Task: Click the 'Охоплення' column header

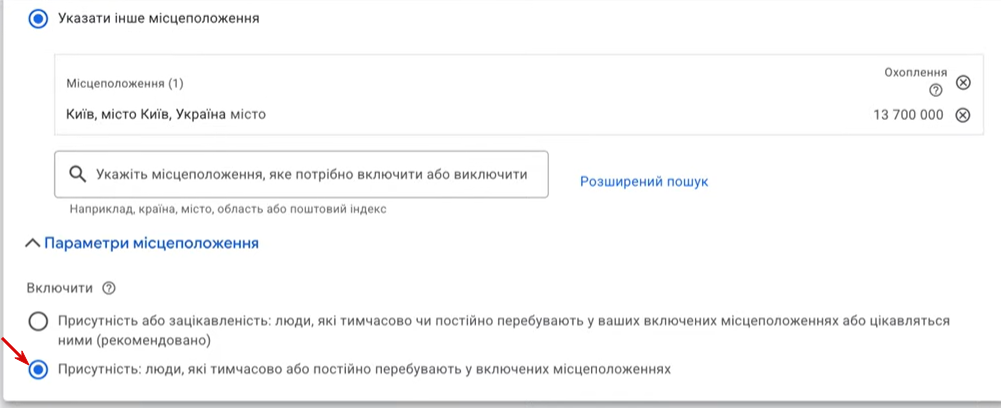Action: pos(915,73)
